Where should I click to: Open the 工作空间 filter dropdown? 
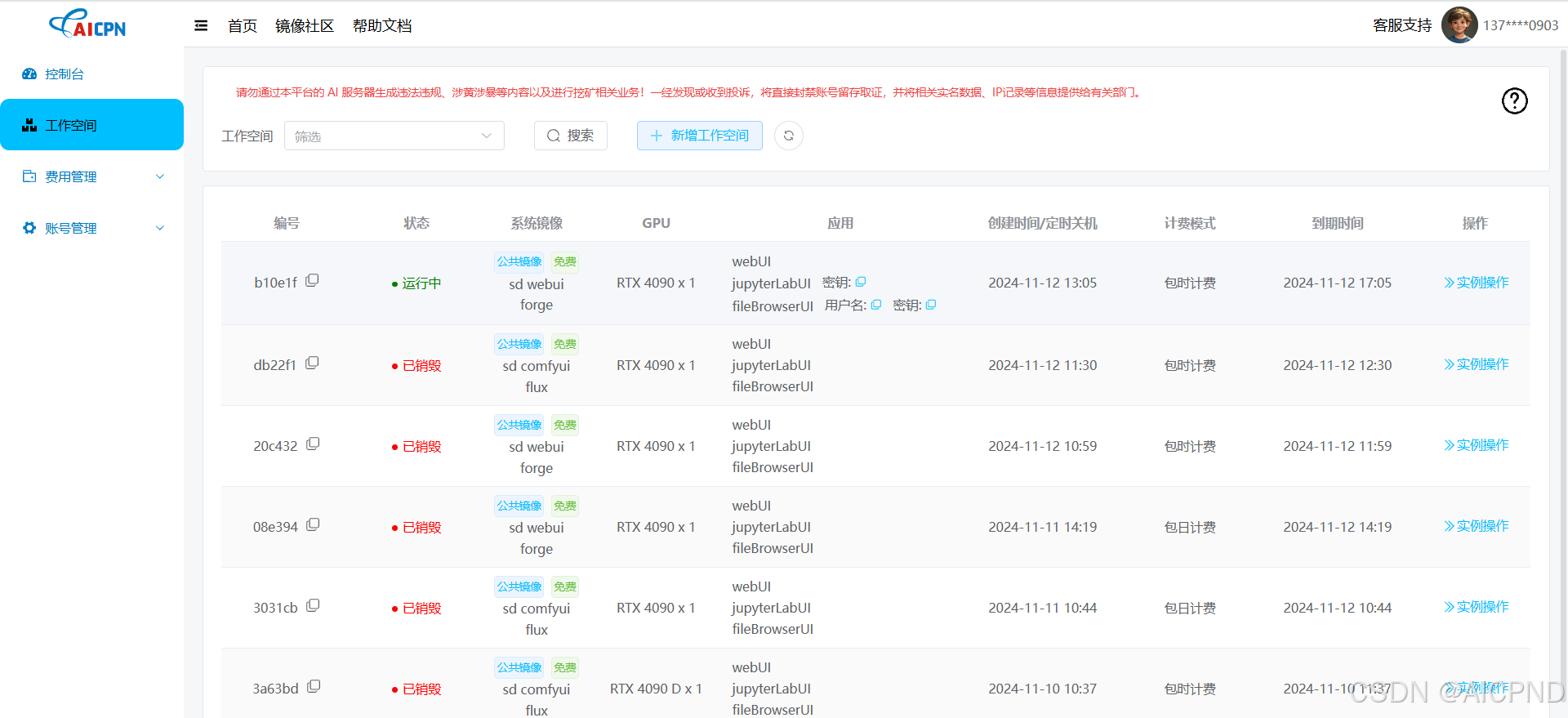click(394, 136)
